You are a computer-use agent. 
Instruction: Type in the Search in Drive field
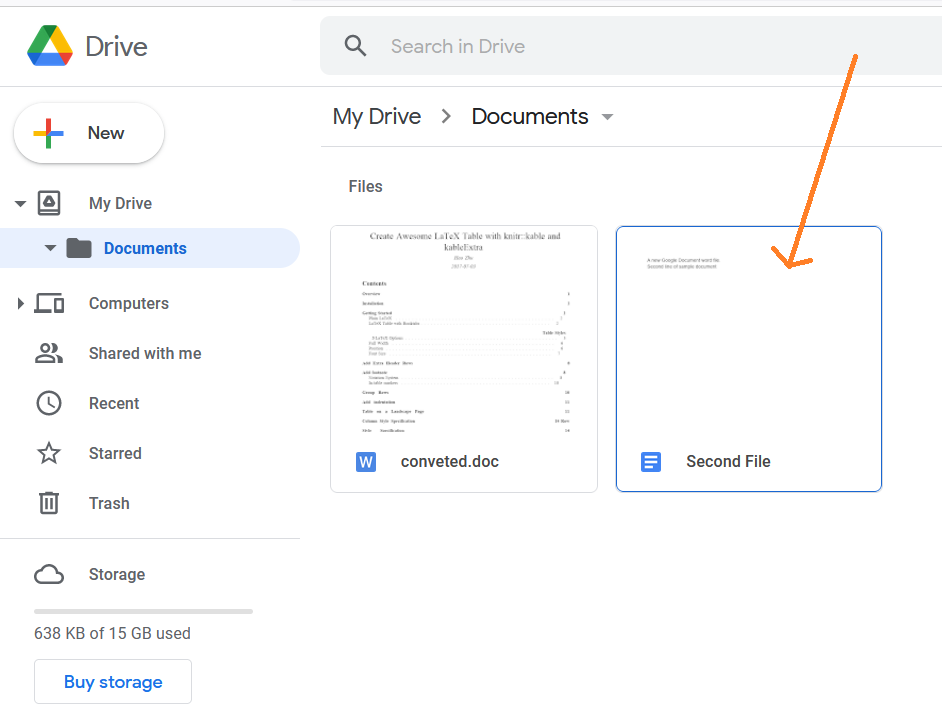click(x=600, y=46)
